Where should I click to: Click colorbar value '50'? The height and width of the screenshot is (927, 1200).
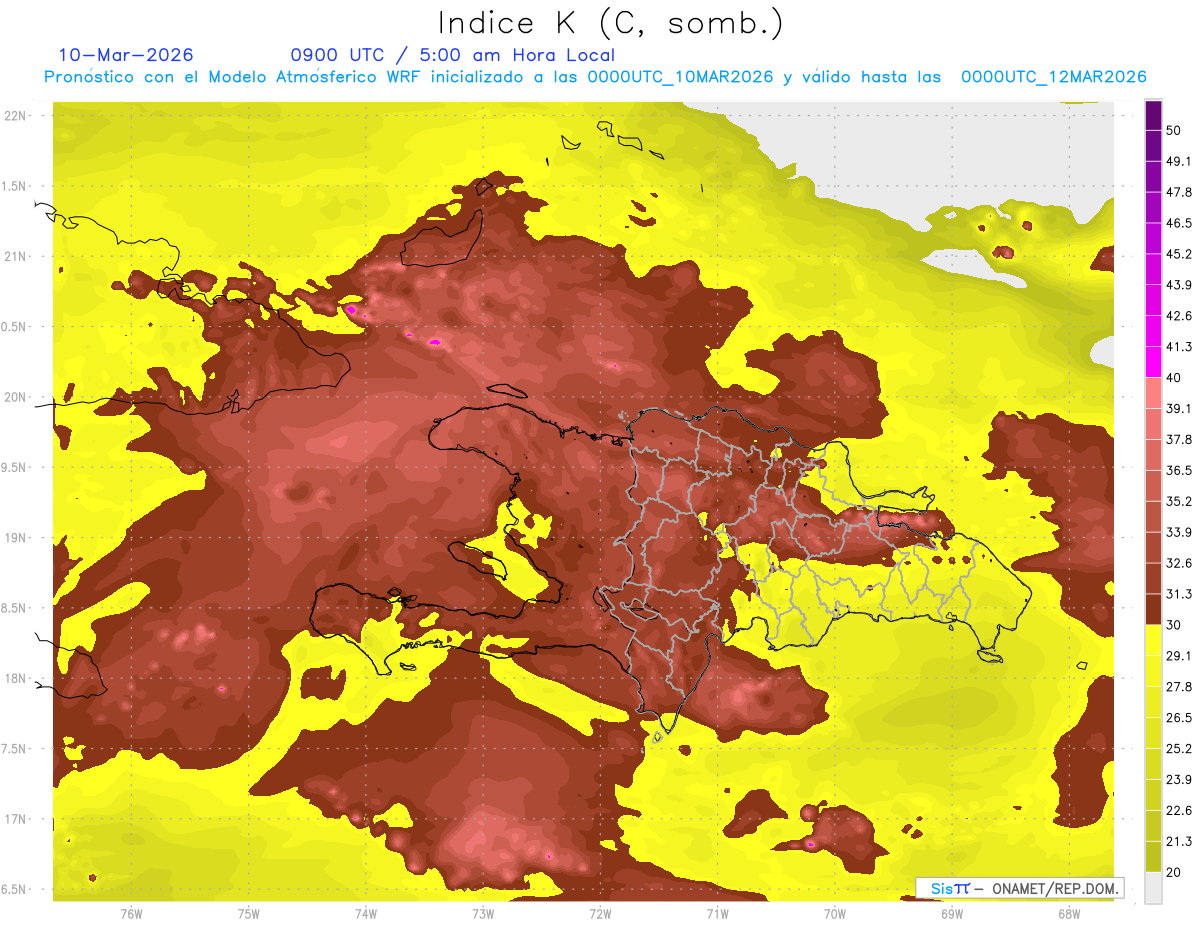1175,131
